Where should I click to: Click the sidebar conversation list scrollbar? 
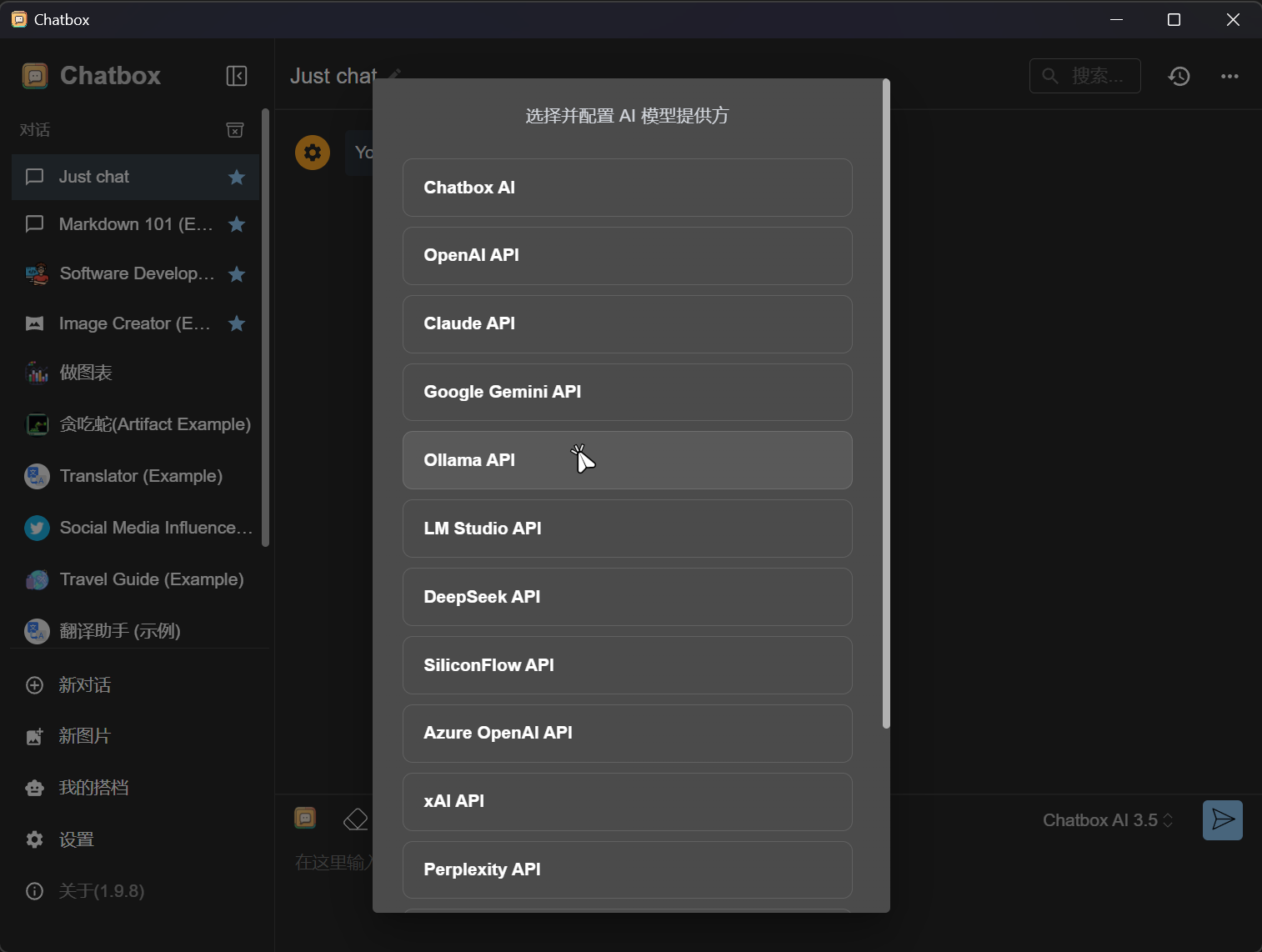[x=265, y=328]
